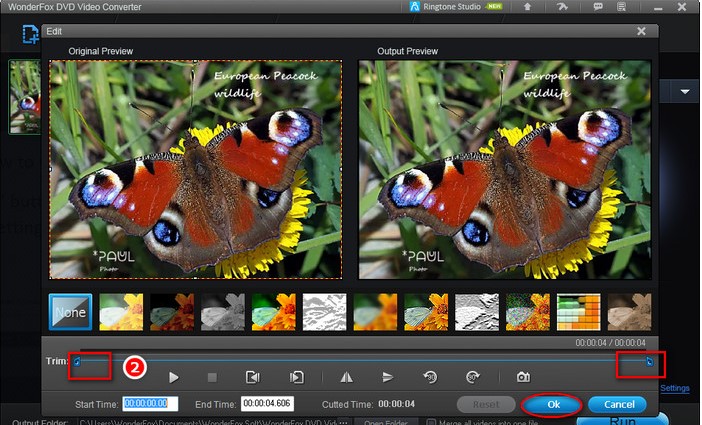Click the Start Time input field
This screenshot has height=425, width=702.
150,404
